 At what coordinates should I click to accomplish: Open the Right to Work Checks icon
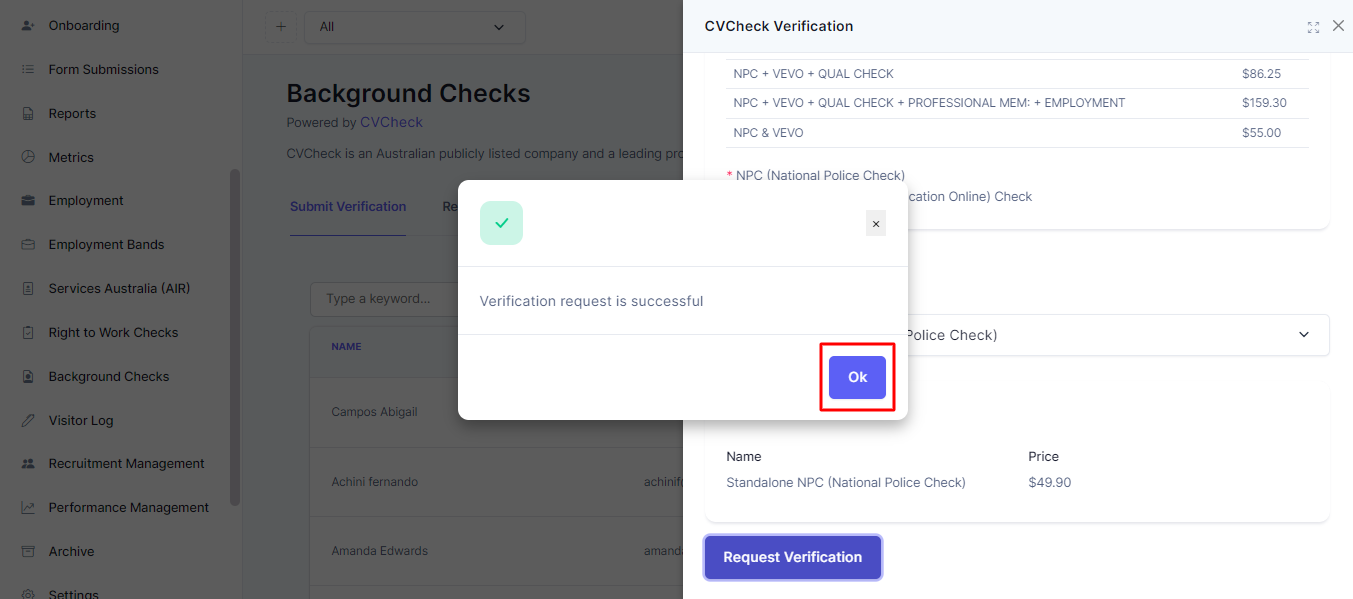pyautogui.click(x=28, y=333)
